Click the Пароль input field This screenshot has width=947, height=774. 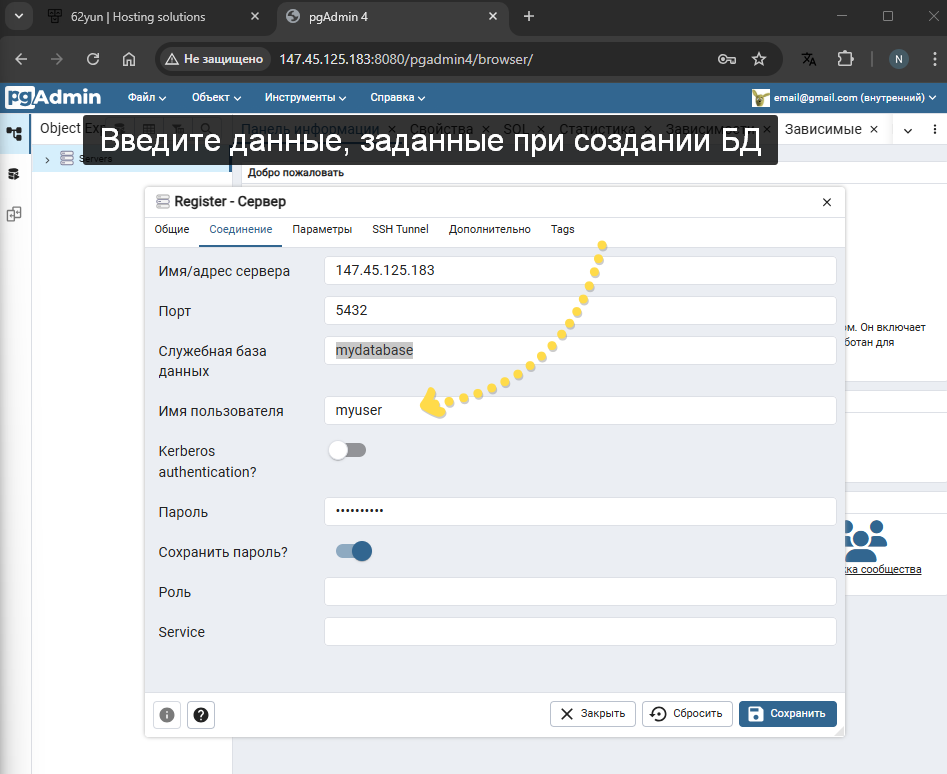coord(578,511)
